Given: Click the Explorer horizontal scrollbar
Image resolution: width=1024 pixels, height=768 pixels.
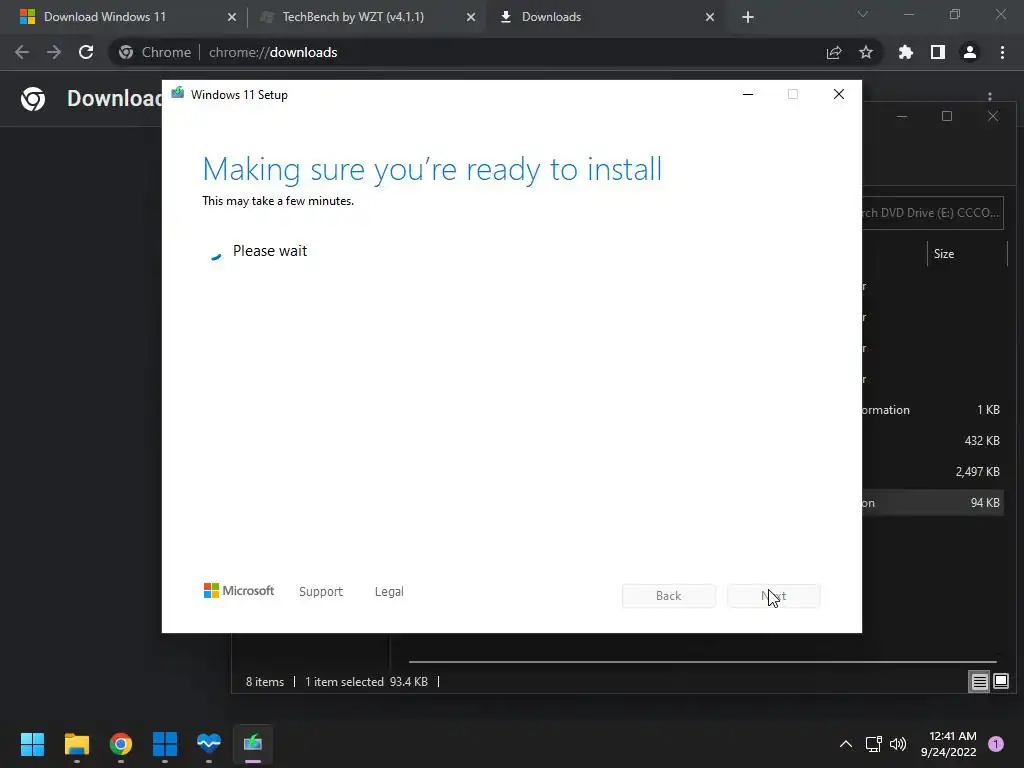Looking at the screenshot, I should [703, 662].
